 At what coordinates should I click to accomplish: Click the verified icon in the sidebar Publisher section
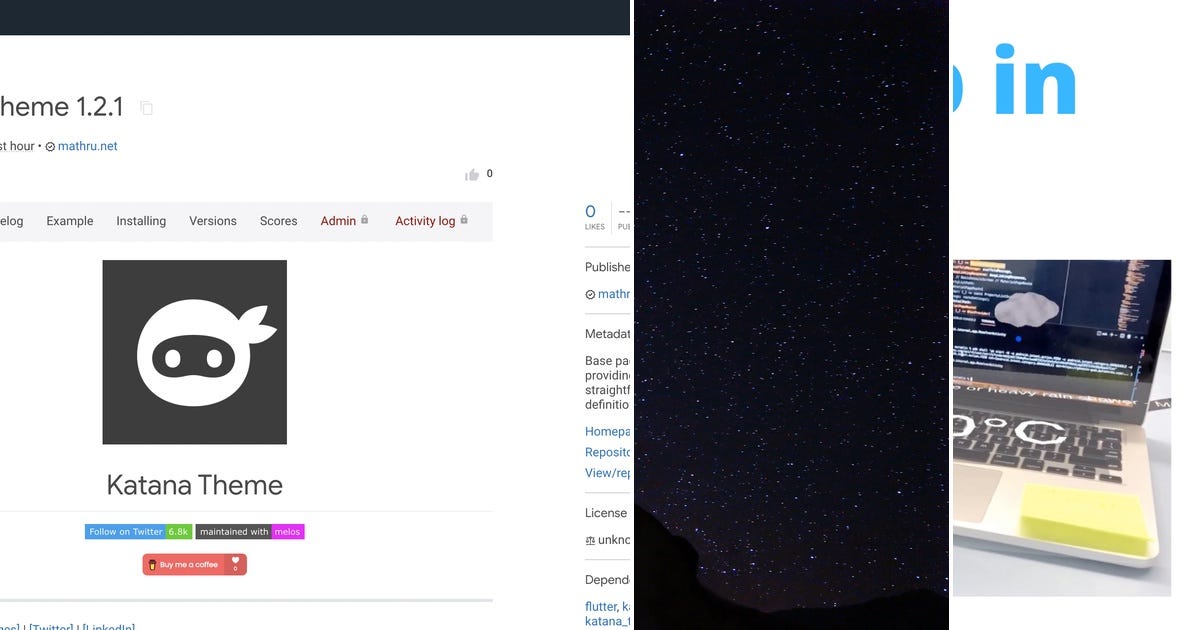[x=590, y=295]
